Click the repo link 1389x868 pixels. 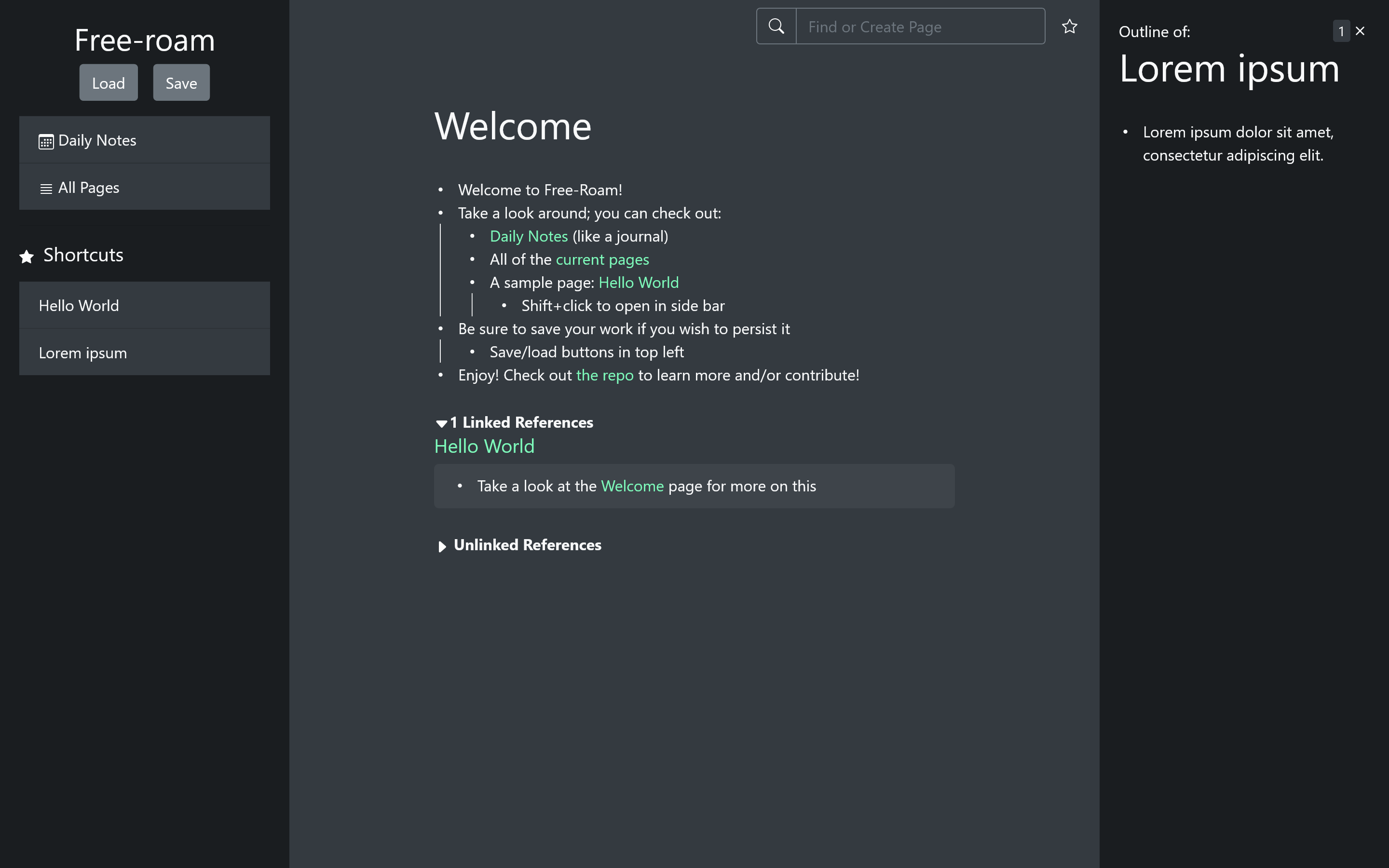[604, 376]
